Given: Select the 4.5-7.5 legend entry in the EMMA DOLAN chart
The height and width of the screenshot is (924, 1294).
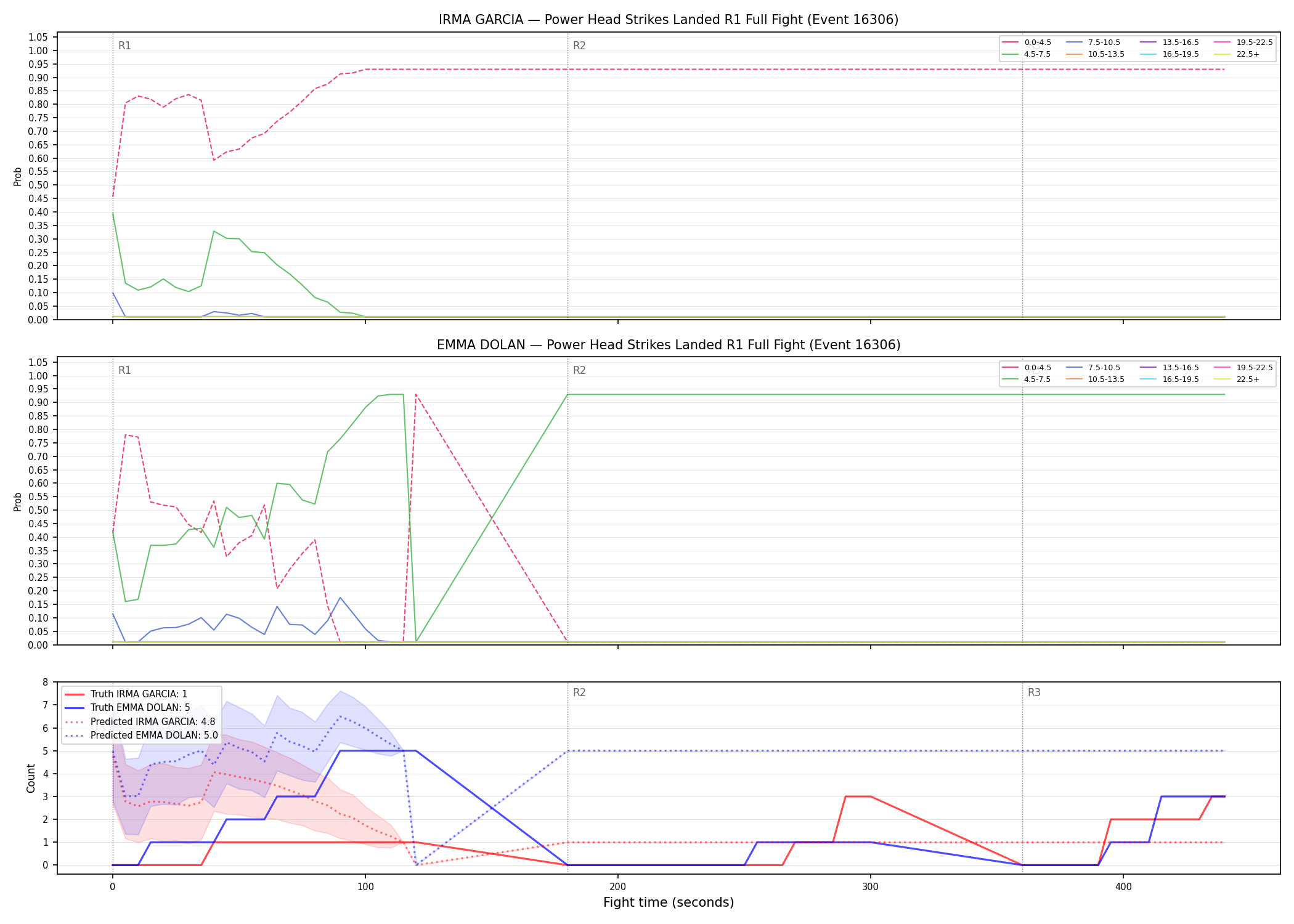Looking at the screenshot, I should coord(1027,379).
